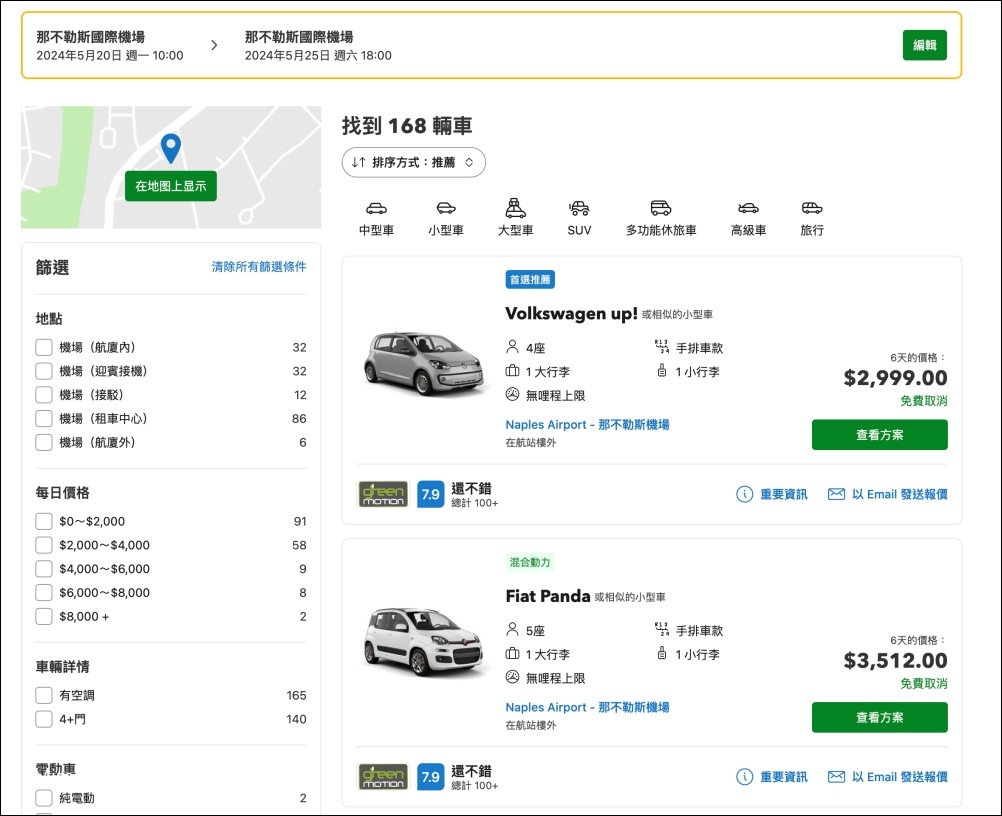
Task: Click Green Motion logo on Fiat Panda card
Action: pyautogui.click(x=382, y=776)
